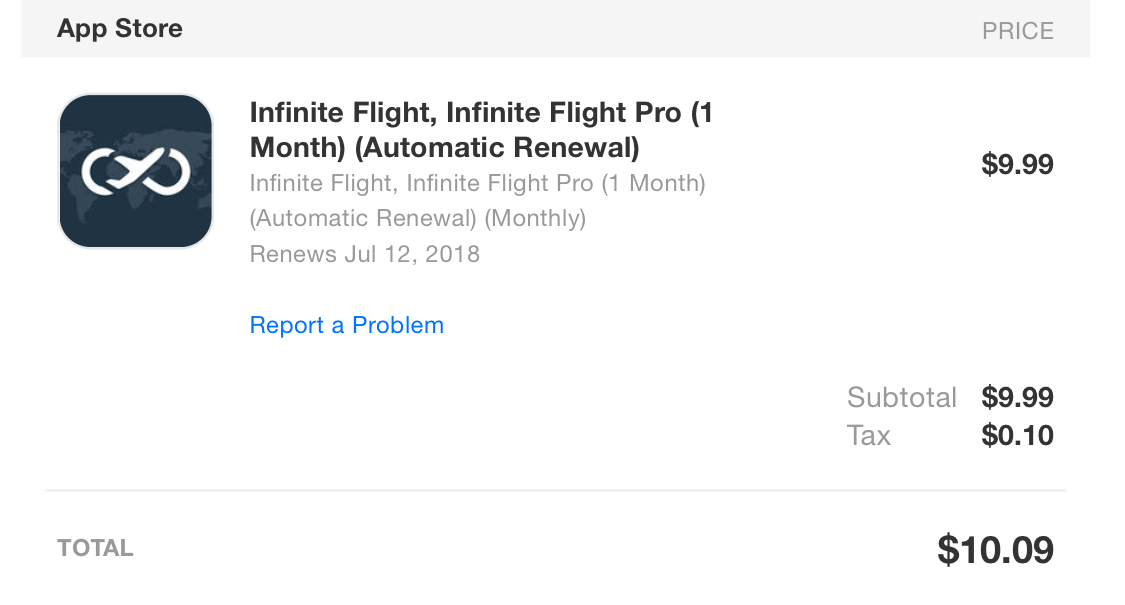Select the $0.10 tax amount
The width and height of the screenshot is (1125, 605).
click(x=1017, y=435)
